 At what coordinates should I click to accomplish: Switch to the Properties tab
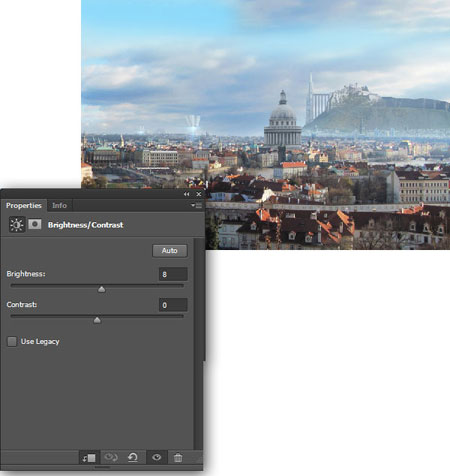pos(24,205)
